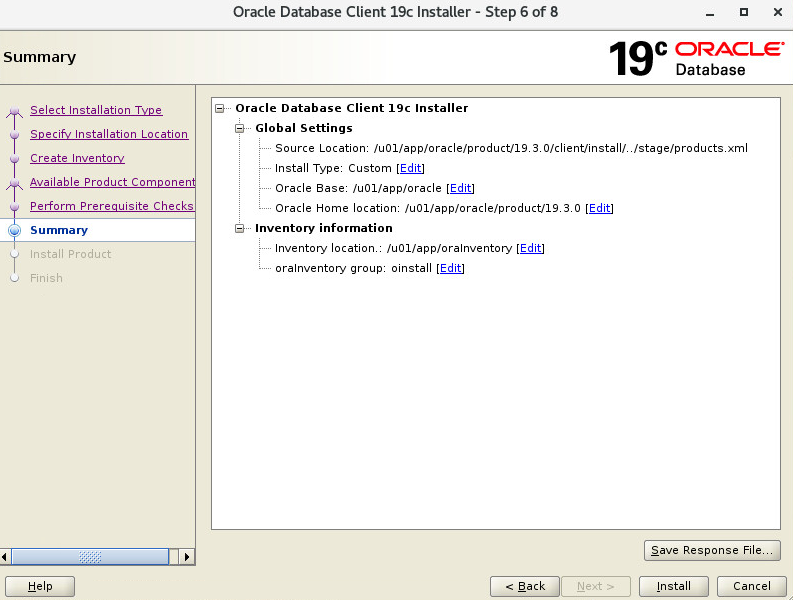Click 'oraInventory group: oinstall' text

(354, 268)
